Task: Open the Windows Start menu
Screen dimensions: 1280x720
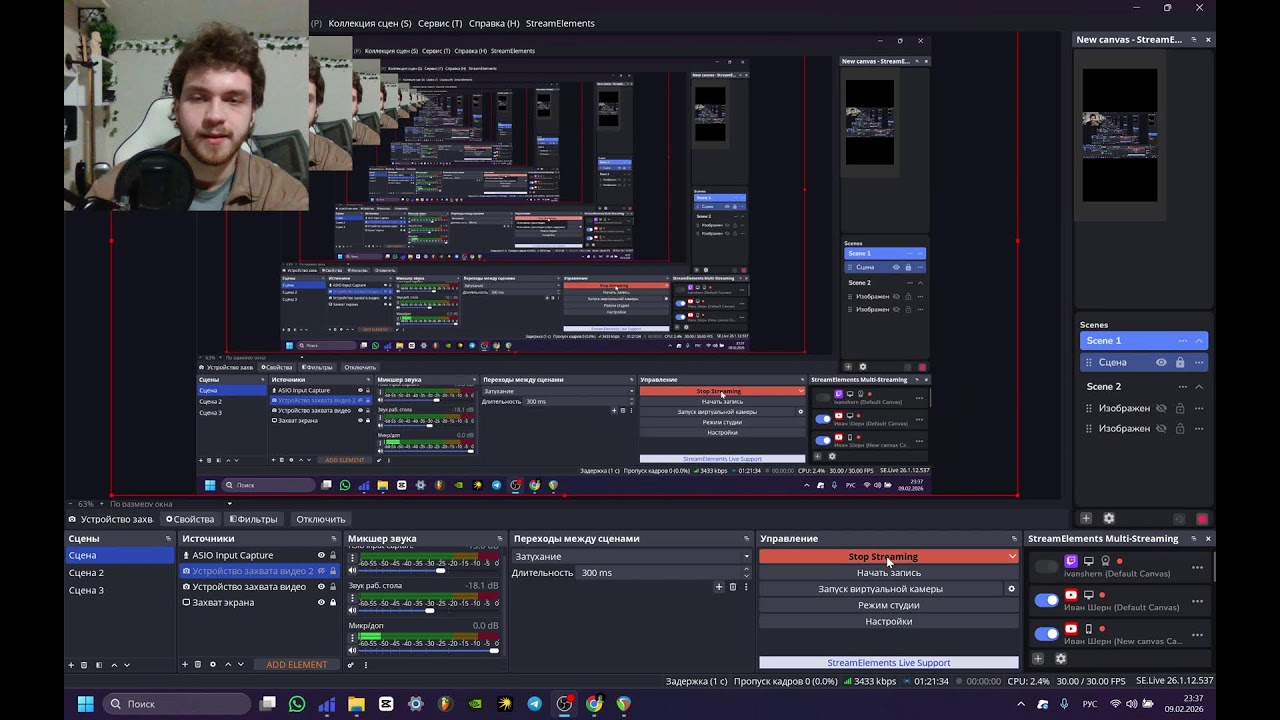Action: tap(85, 704)
